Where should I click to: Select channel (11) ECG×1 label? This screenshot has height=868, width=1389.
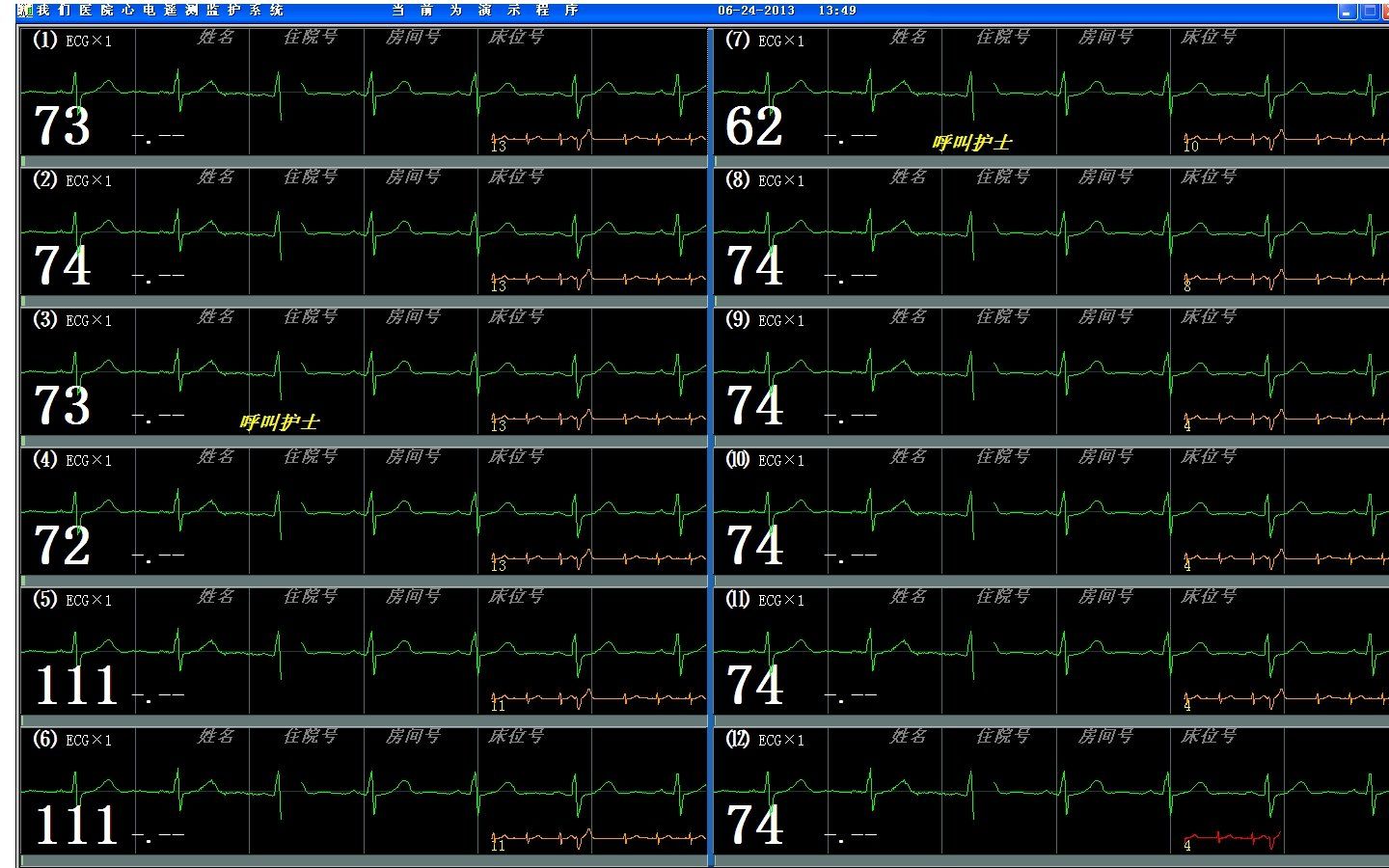[765, 600]
